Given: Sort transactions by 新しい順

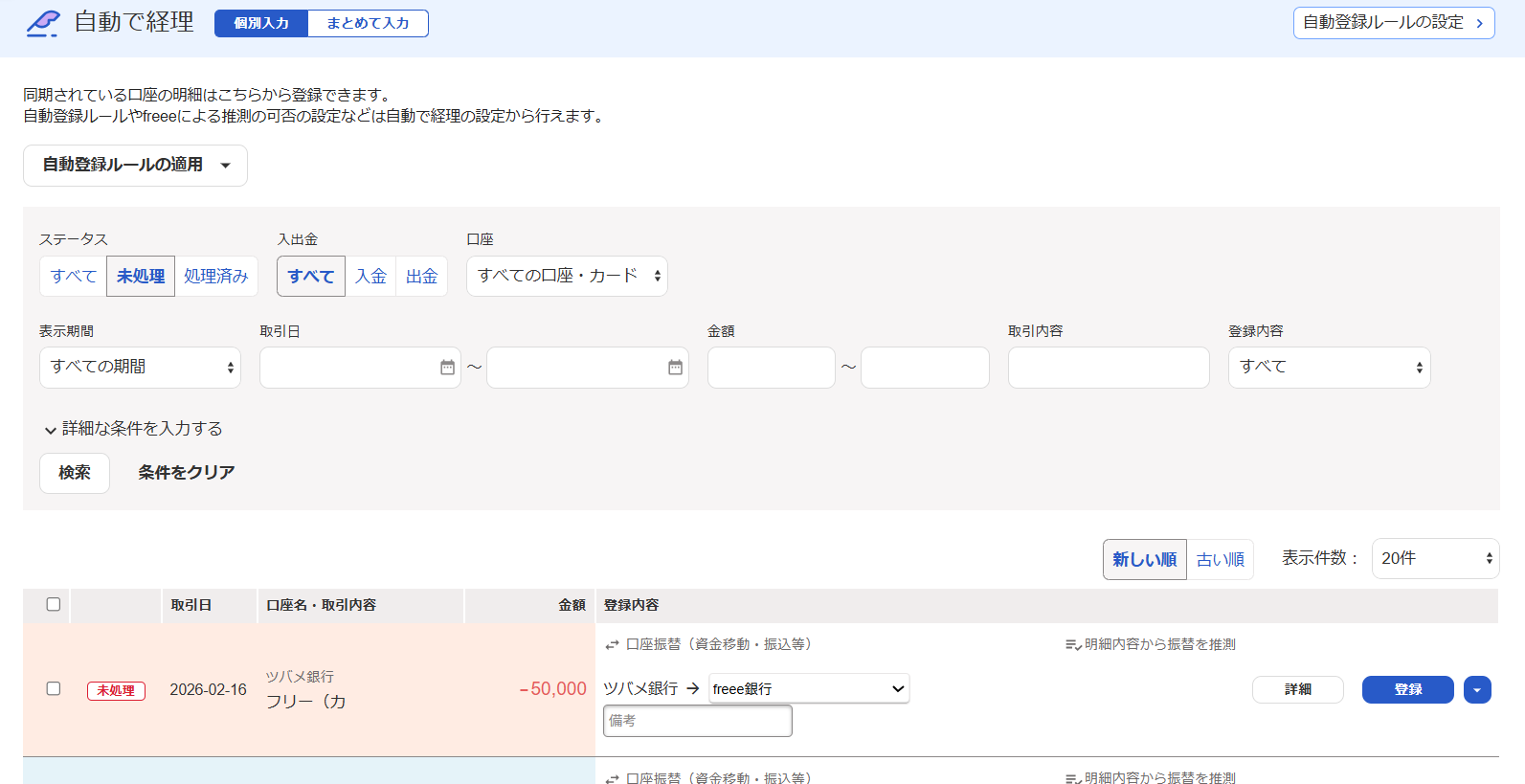Looking at the screenshot, I should 1145,559.
